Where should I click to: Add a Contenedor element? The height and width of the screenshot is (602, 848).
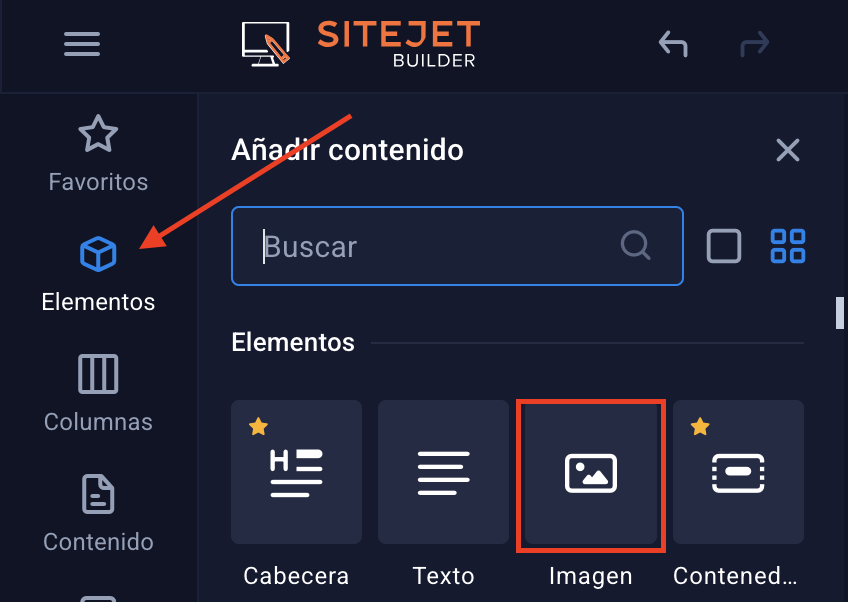point(738,472)
